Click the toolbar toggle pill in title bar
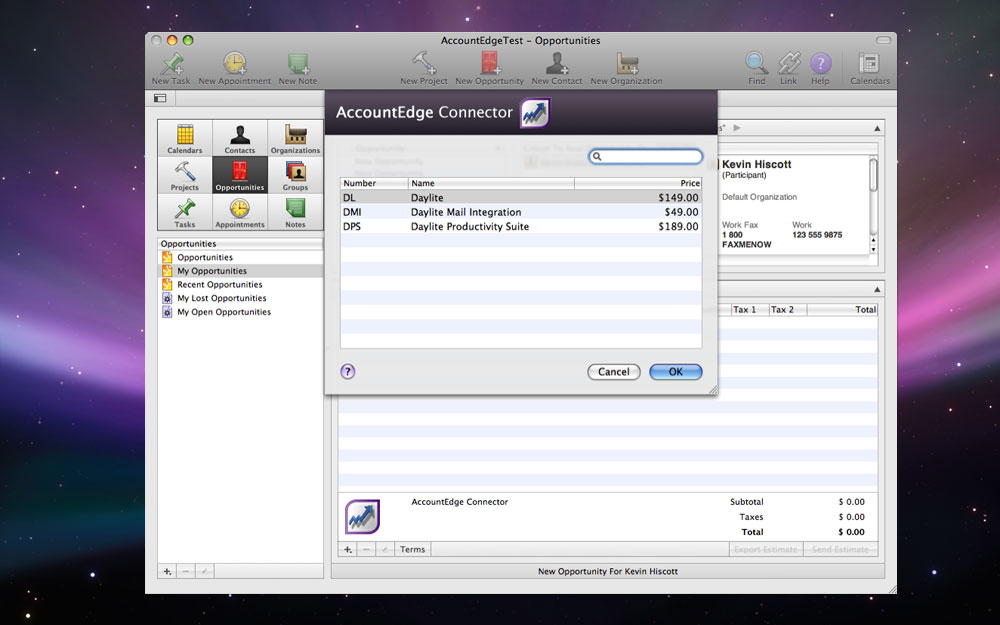This screenshot has width=1000, height=625. point(883,40)
